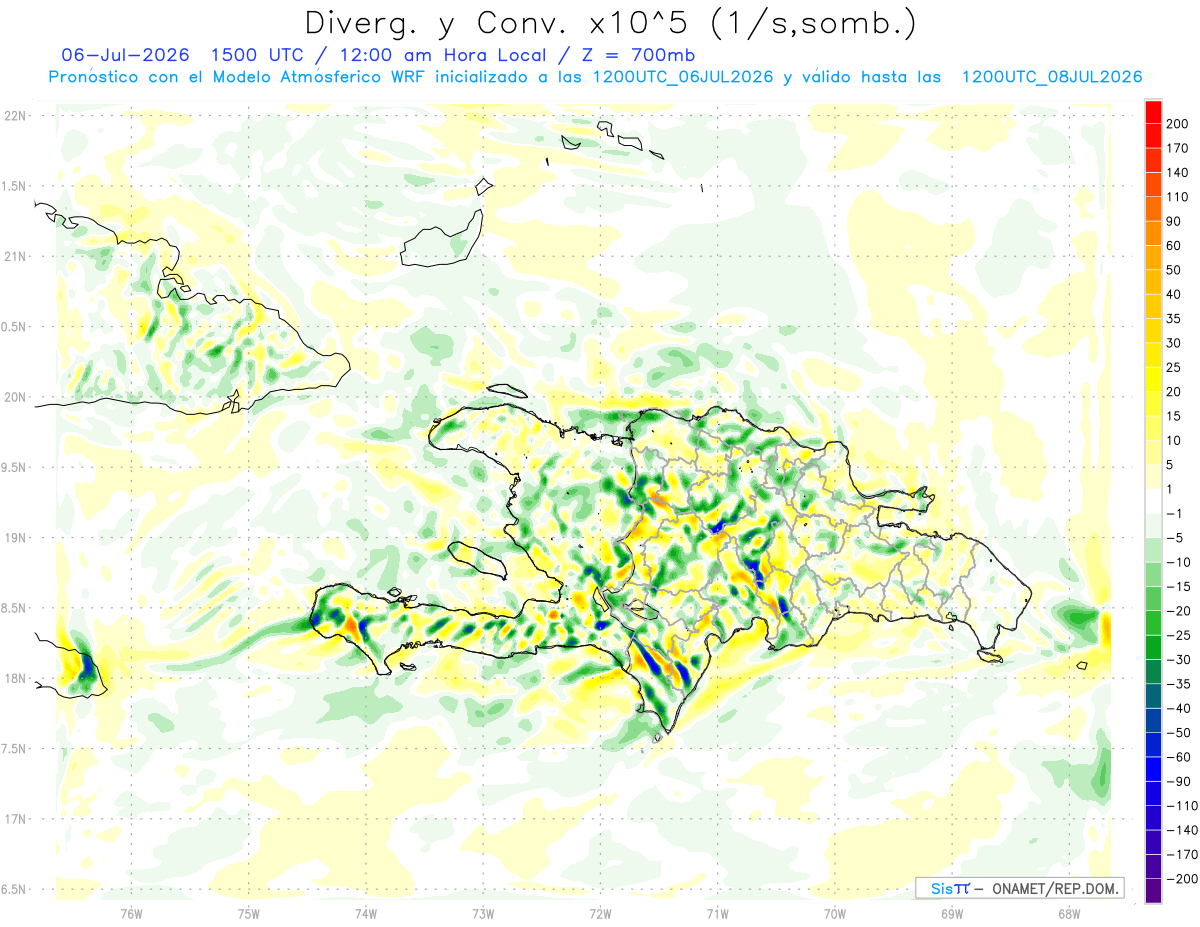
Task: Click the positive 50 colorbar value
Action: point(1175,270)
